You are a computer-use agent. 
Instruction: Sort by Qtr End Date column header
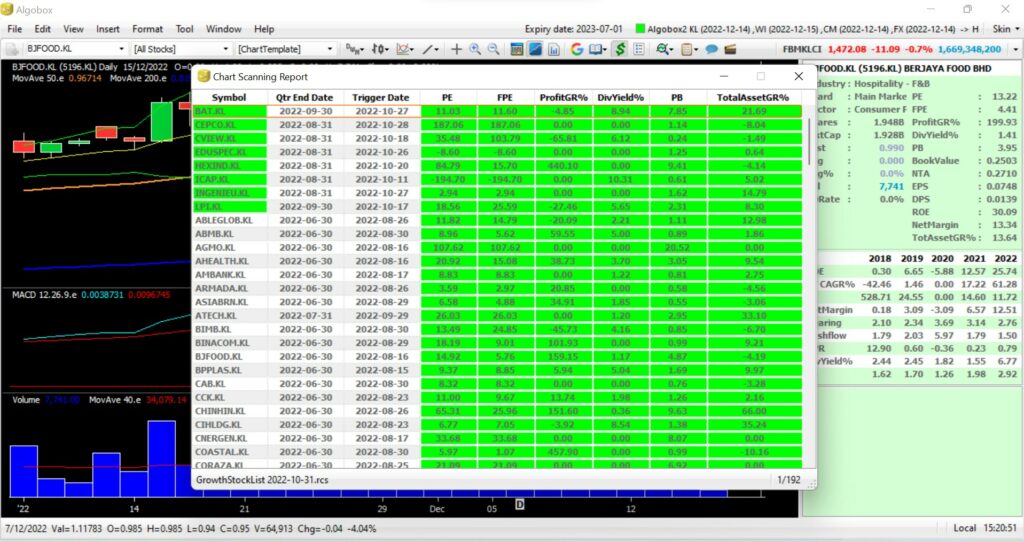point(304,97)
